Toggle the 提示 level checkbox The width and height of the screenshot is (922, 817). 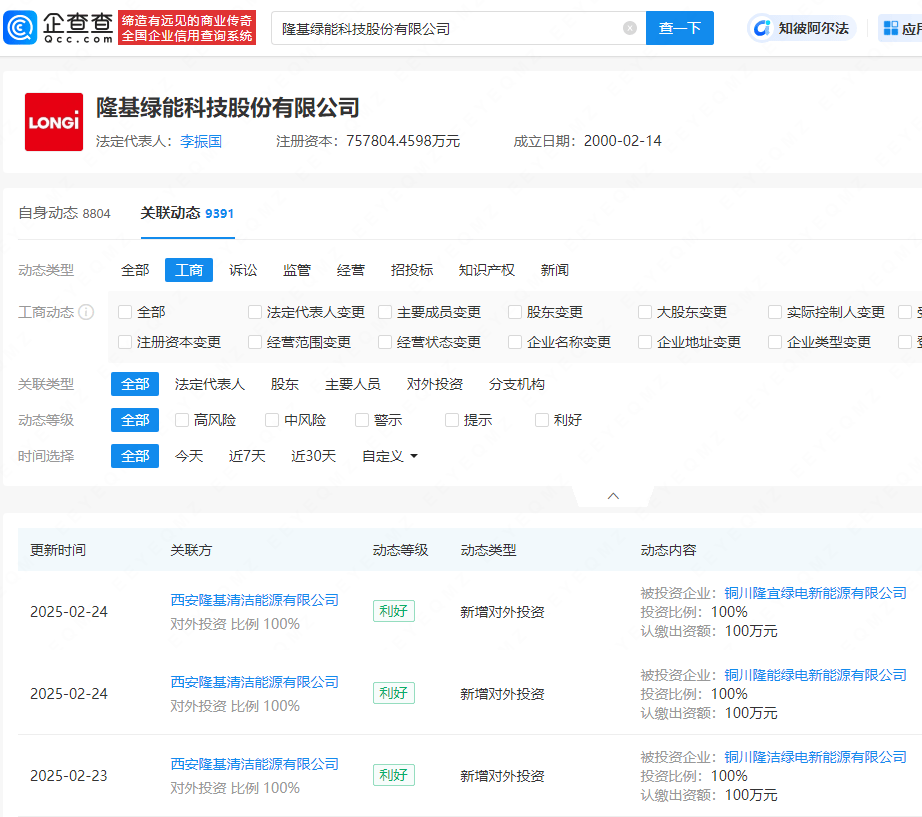pos(452,420)
